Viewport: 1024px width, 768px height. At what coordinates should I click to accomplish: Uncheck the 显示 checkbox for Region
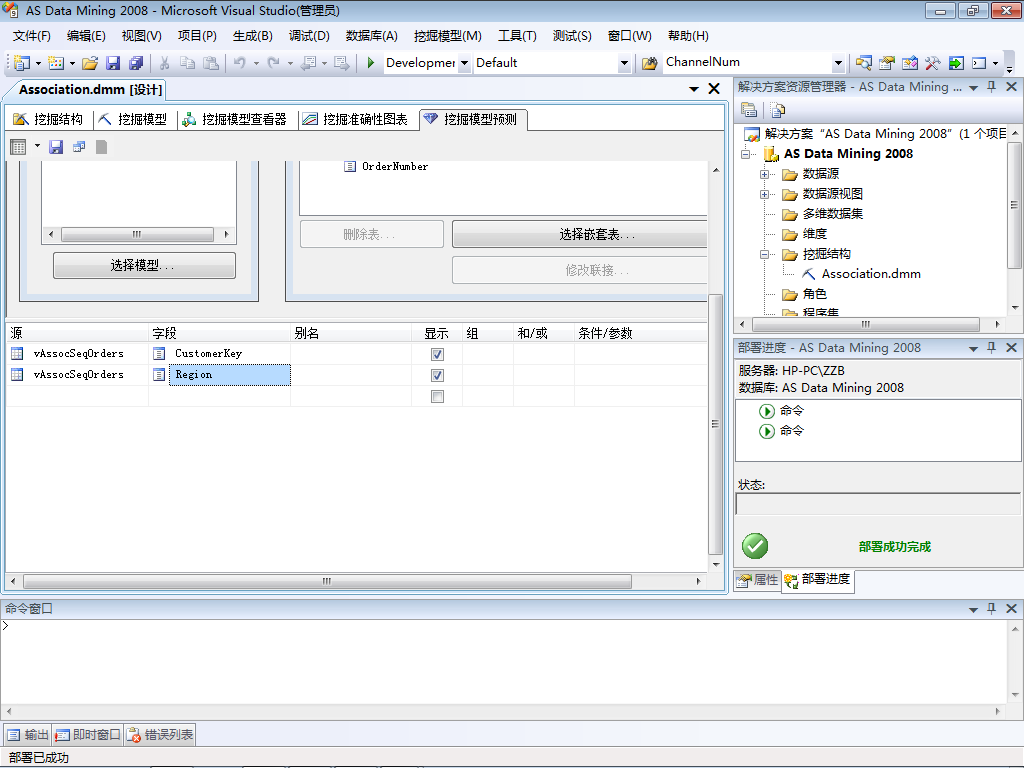point(438,375)
